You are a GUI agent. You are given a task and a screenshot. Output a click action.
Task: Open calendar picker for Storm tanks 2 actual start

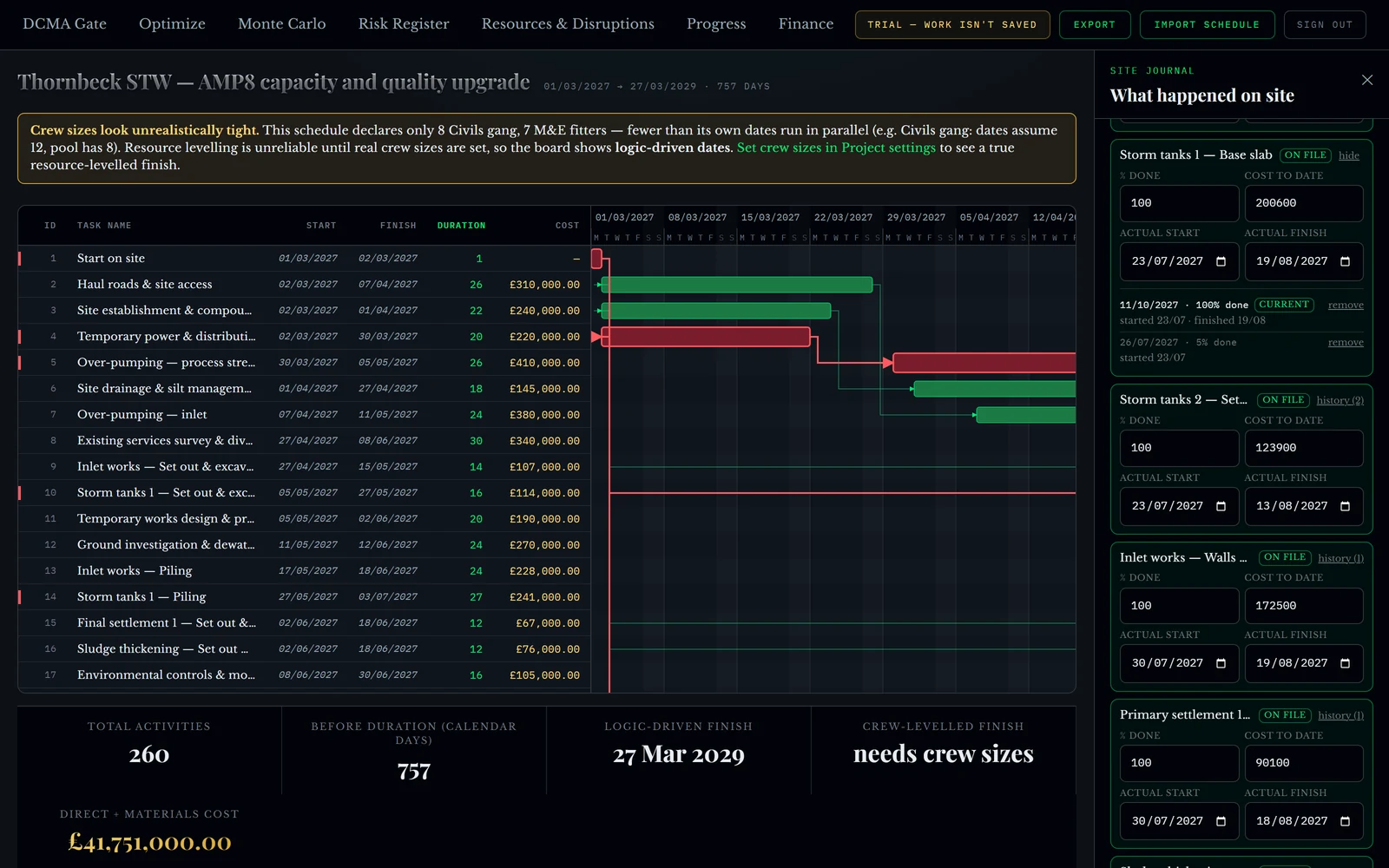click(x=1221, y=506)
